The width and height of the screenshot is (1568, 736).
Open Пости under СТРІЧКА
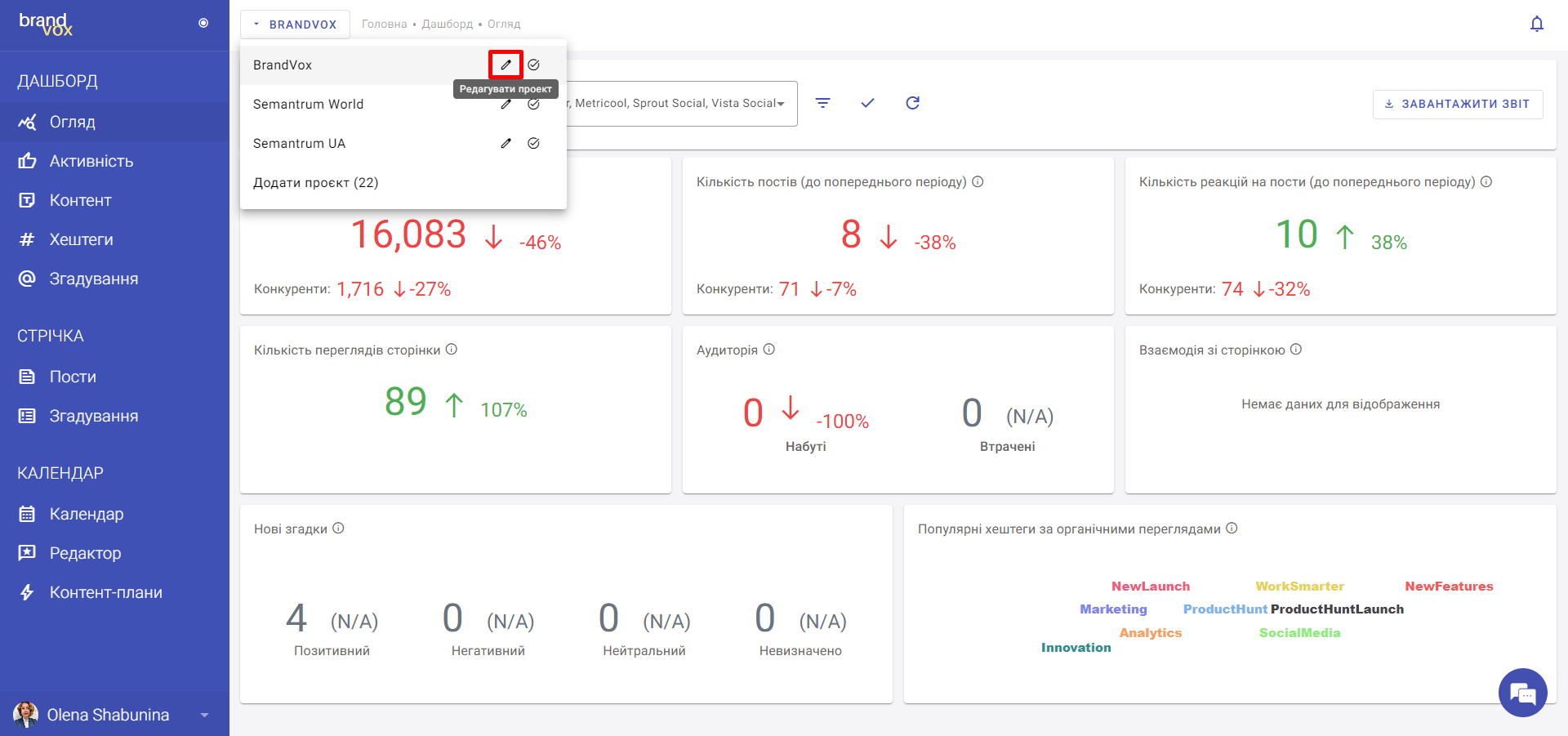click(114, 377)
